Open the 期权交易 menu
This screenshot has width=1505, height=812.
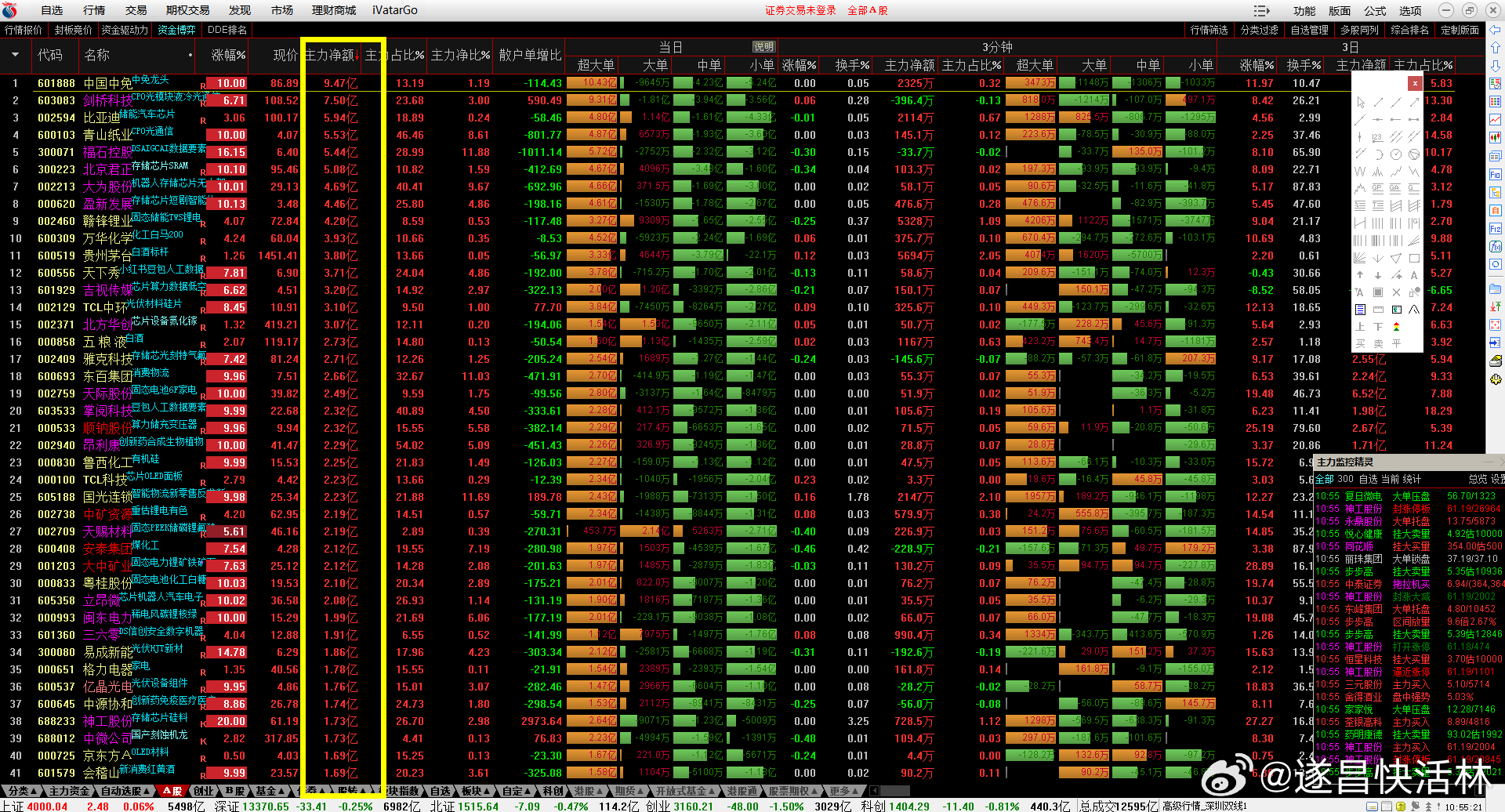pyautogui.click(x=188, y=10)
